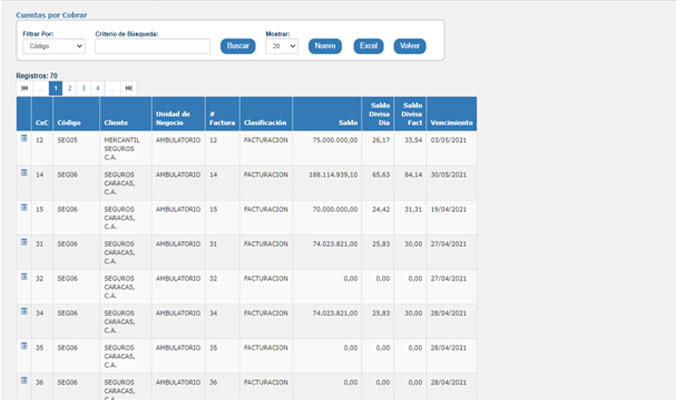Click the Buscar button
Screen dimensions: 676x400
[x=237, y=46]
